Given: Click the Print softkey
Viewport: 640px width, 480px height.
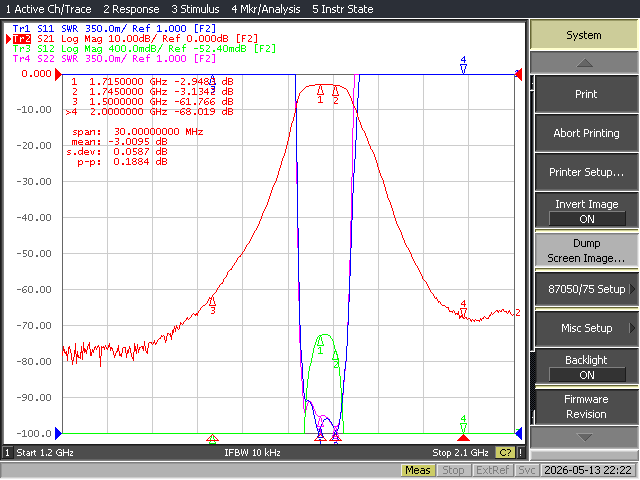Looking at the screenshot, I should tap(586, 94).
